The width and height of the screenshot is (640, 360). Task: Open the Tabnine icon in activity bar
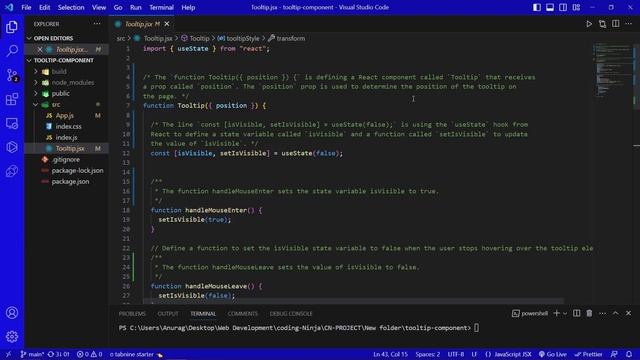(12, 171)
